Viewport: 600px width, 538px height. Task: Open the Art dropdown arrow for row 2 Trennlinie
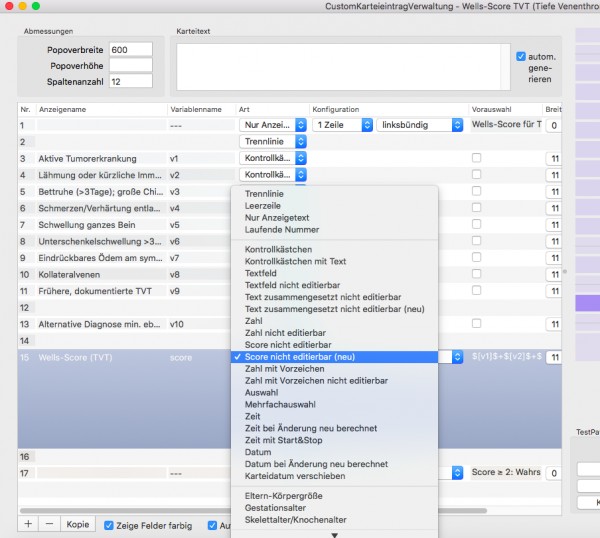[x=301, y=142]
